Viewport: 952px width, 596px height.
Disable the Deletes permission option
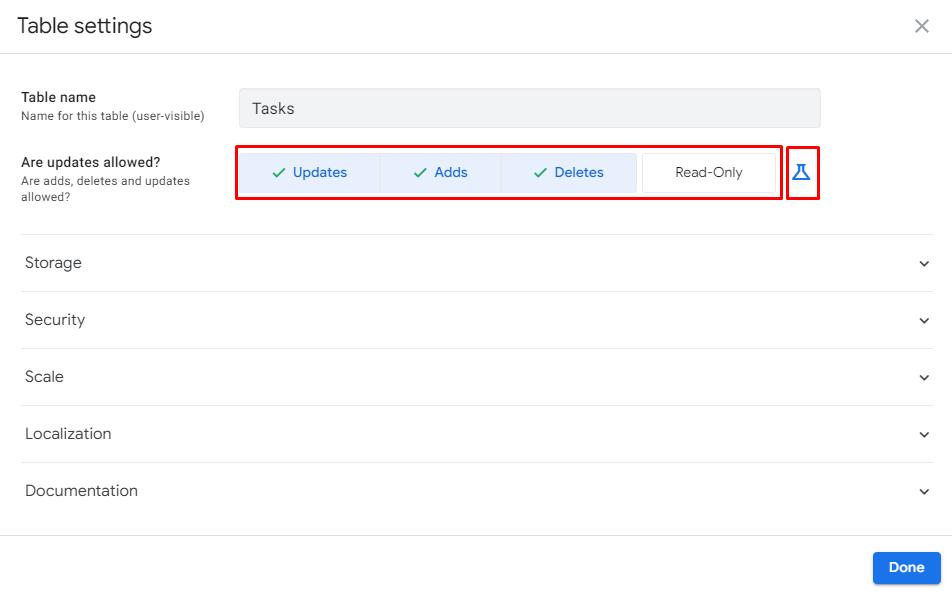click(x=568, y=172)
